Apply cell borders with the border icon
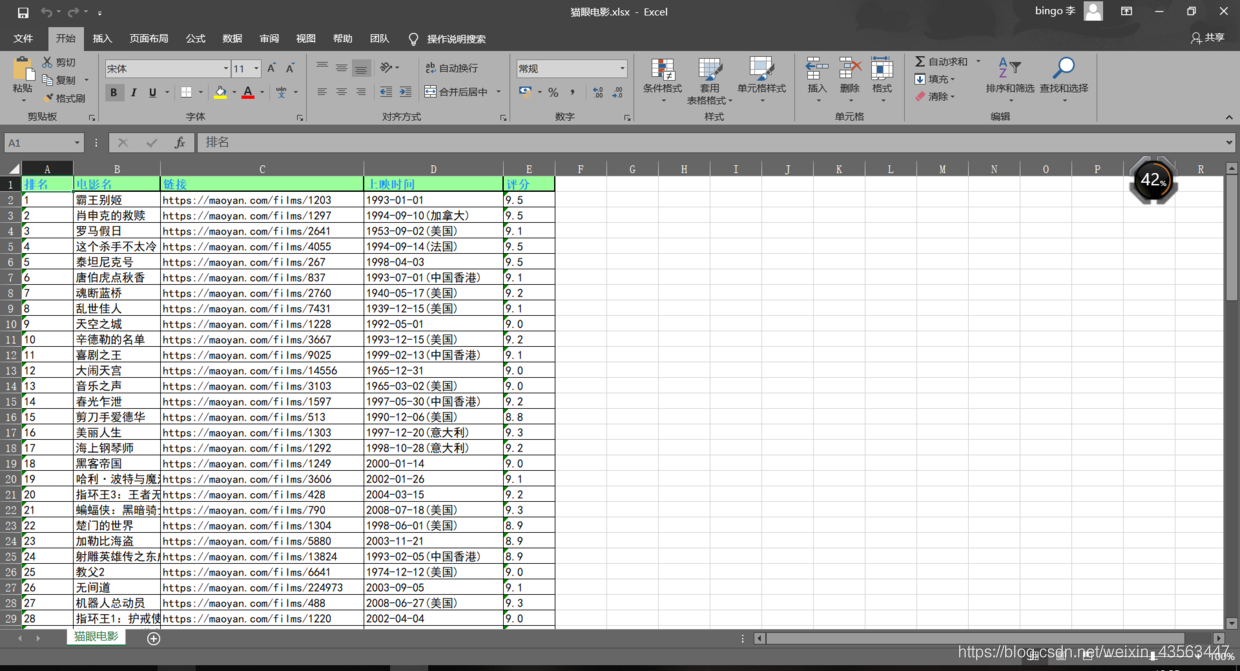This screenshot has width=1240, height=671. pos(186,92)
